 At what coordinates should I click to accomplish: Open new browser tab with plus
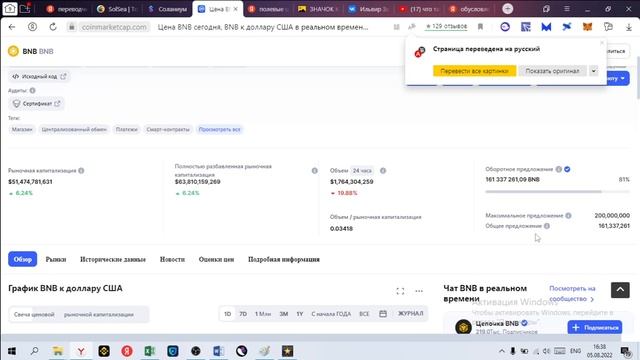coord(508,9)
